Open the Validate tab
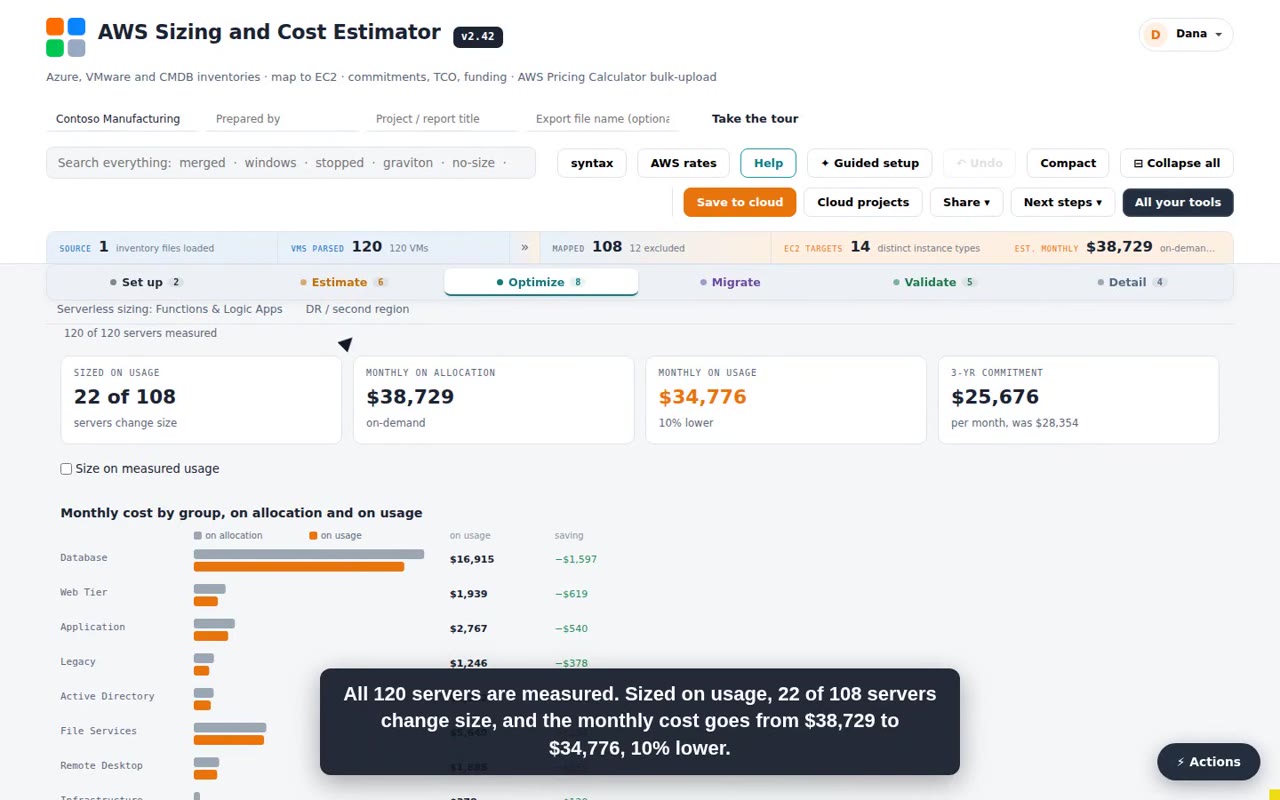 (x=935, y=282)
